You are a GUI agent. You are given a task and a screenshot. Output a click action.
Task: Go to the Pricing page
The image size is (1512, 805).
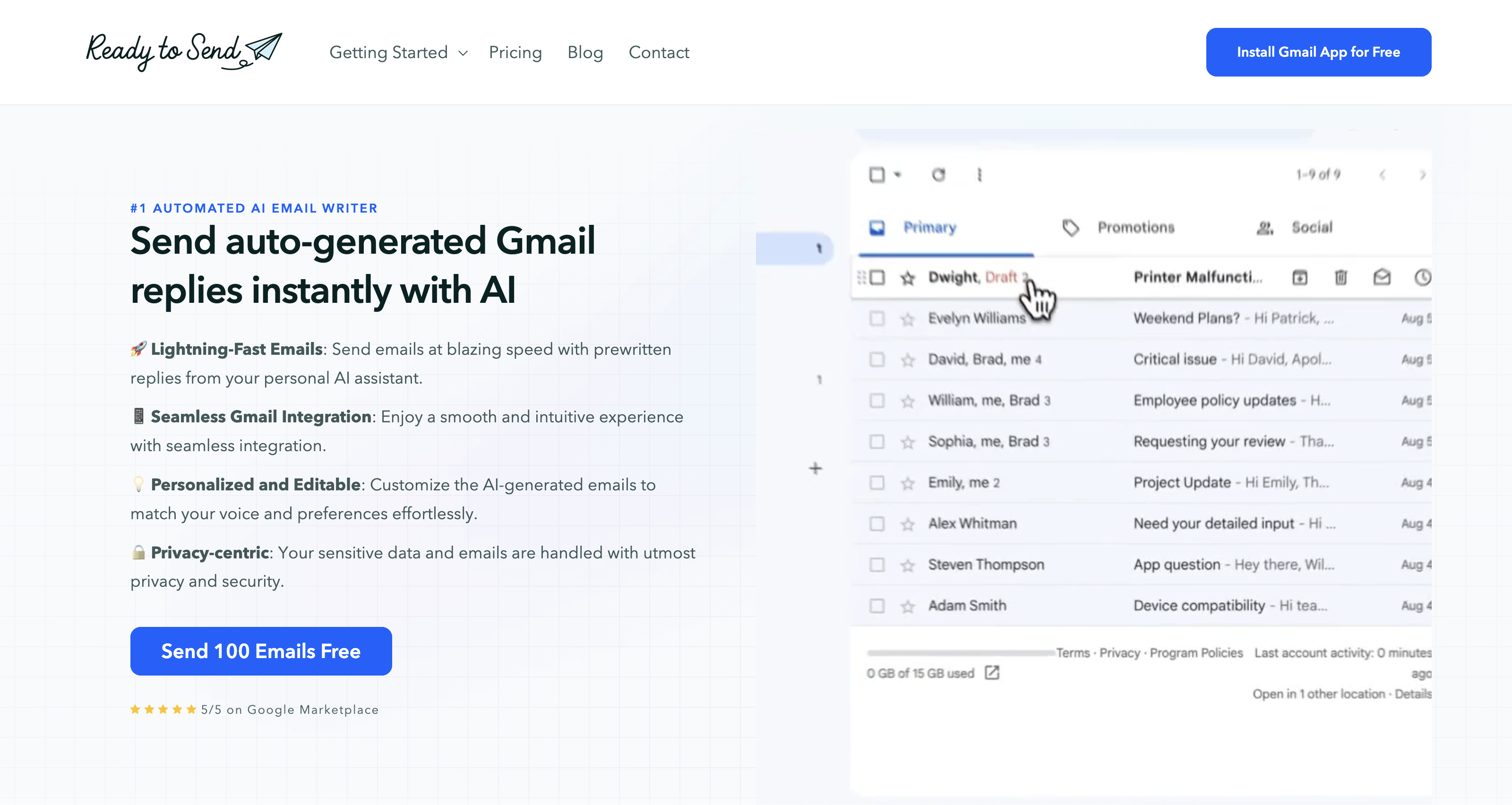515,52
